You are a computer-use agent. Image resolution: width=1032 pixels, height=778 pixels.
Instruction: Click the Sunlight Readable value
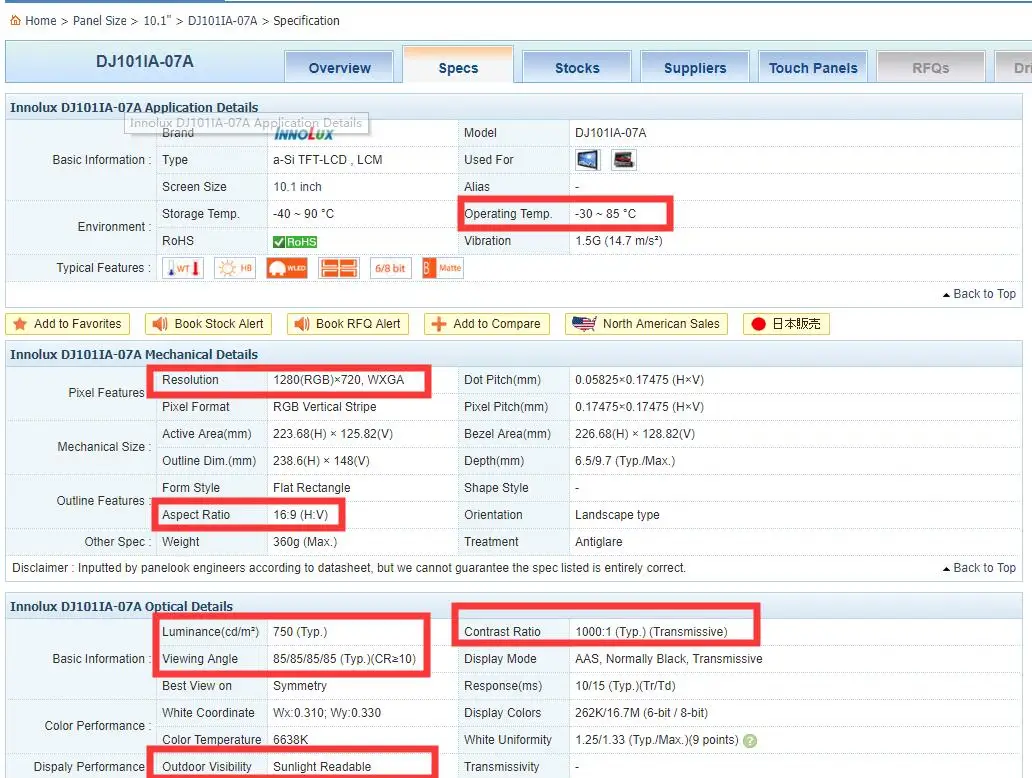coord(322,767)
